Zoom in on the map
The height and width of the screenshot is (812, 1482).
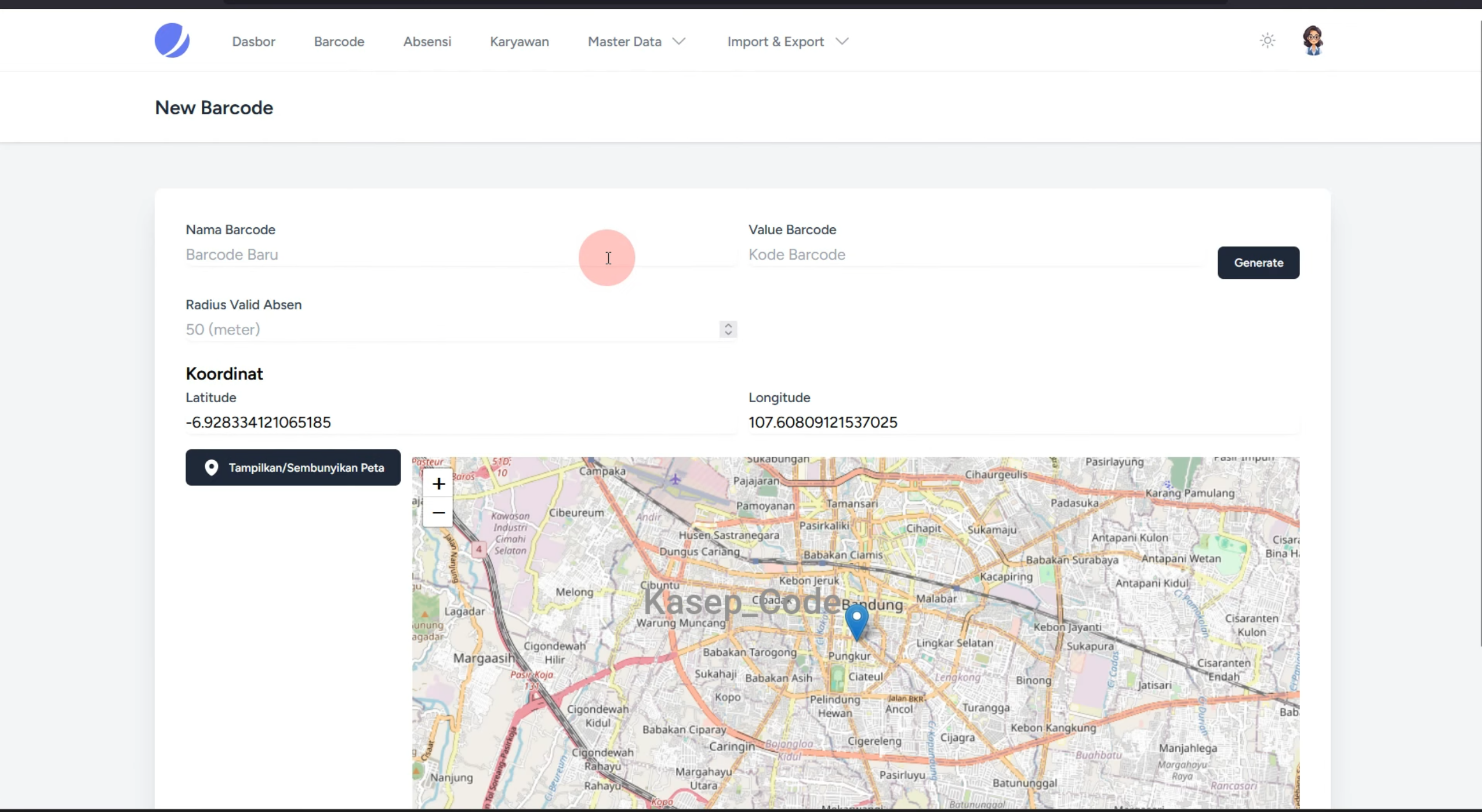[438, 483]
